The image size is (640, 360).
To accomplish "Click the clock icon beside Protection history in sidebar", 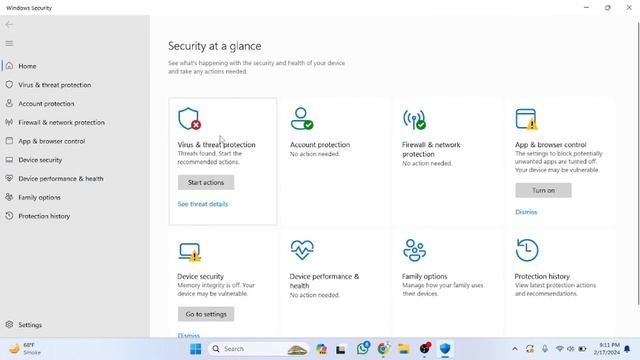I will pyautogui.click(x=9, y=216).
